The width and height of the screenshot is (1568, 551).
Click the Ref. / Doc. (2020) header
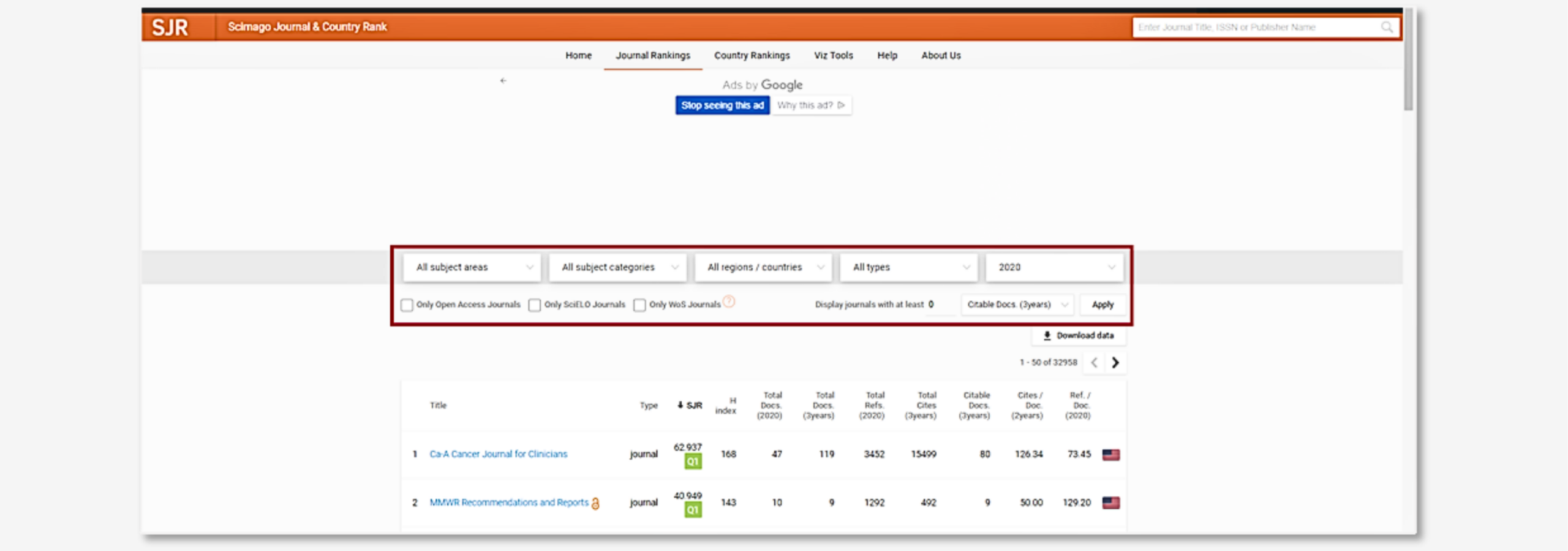(x=1079, y=405)
